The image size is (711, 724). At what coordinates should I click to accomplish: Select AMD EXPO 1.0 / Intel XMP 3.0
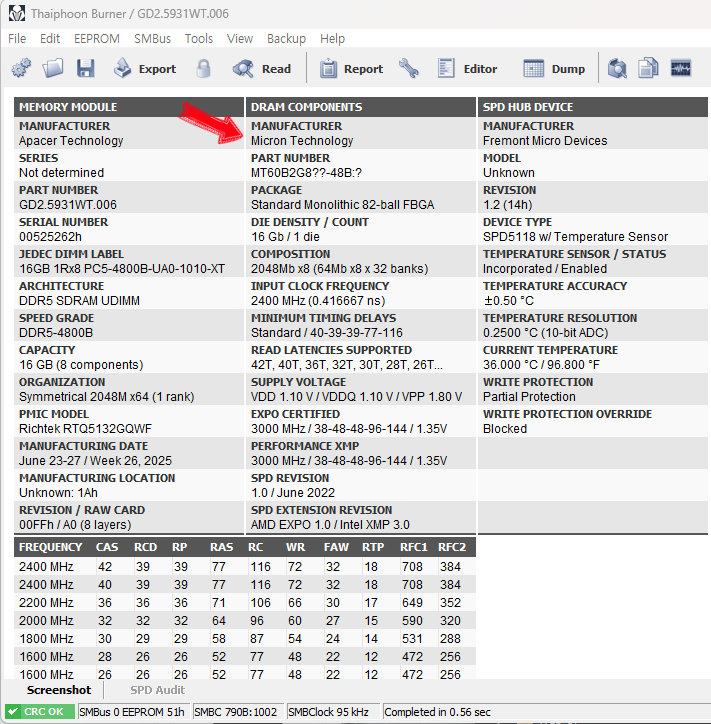(x=330, y=525)
